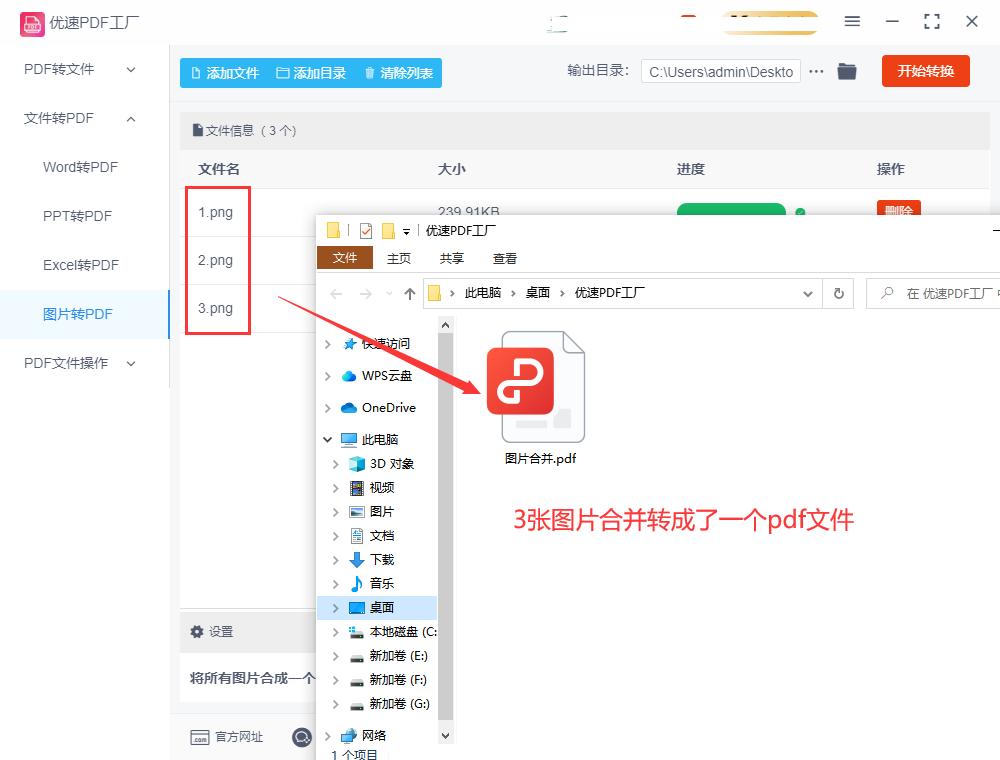Image resolution: width=1000 pixels, height=760 pixels.
Task: Click the refresh icon in Explorer address bar
Action: [x=838, y=293]
